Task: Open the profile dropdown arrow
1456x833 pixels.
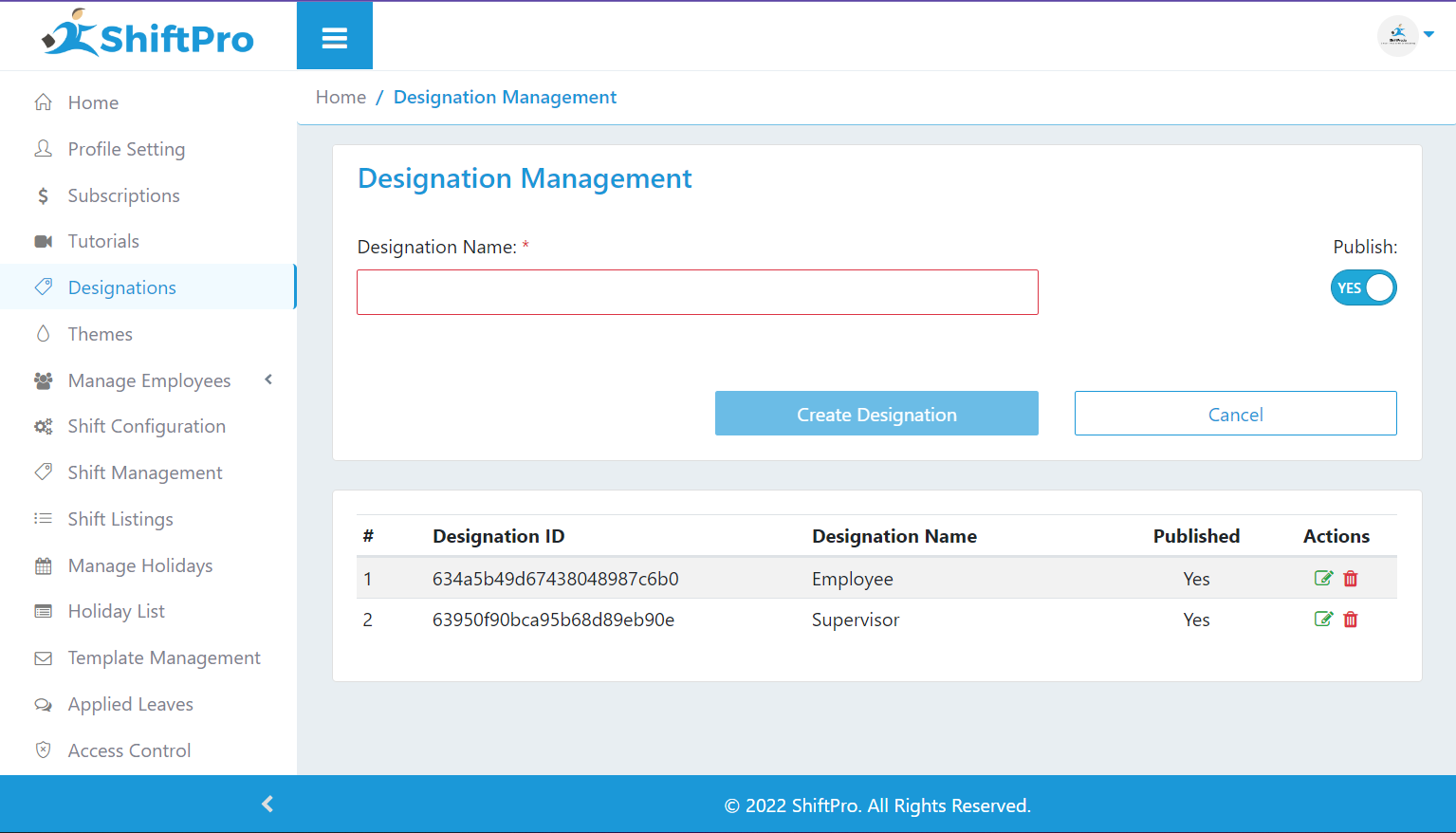Action: click(x=1428, y=35)
